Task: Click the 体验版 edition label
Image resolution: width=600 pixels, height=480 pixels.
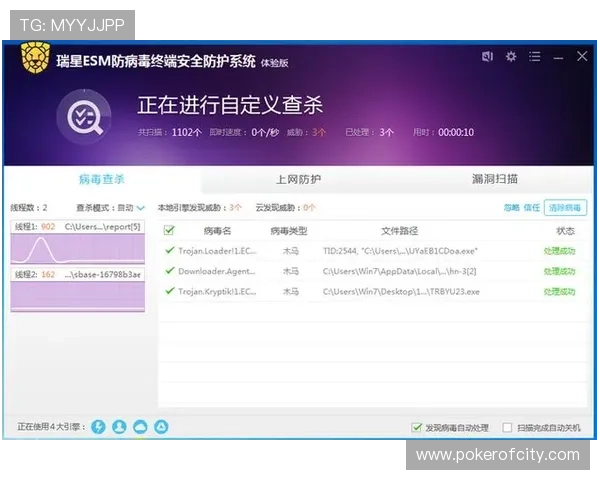Action: (274, 63)
